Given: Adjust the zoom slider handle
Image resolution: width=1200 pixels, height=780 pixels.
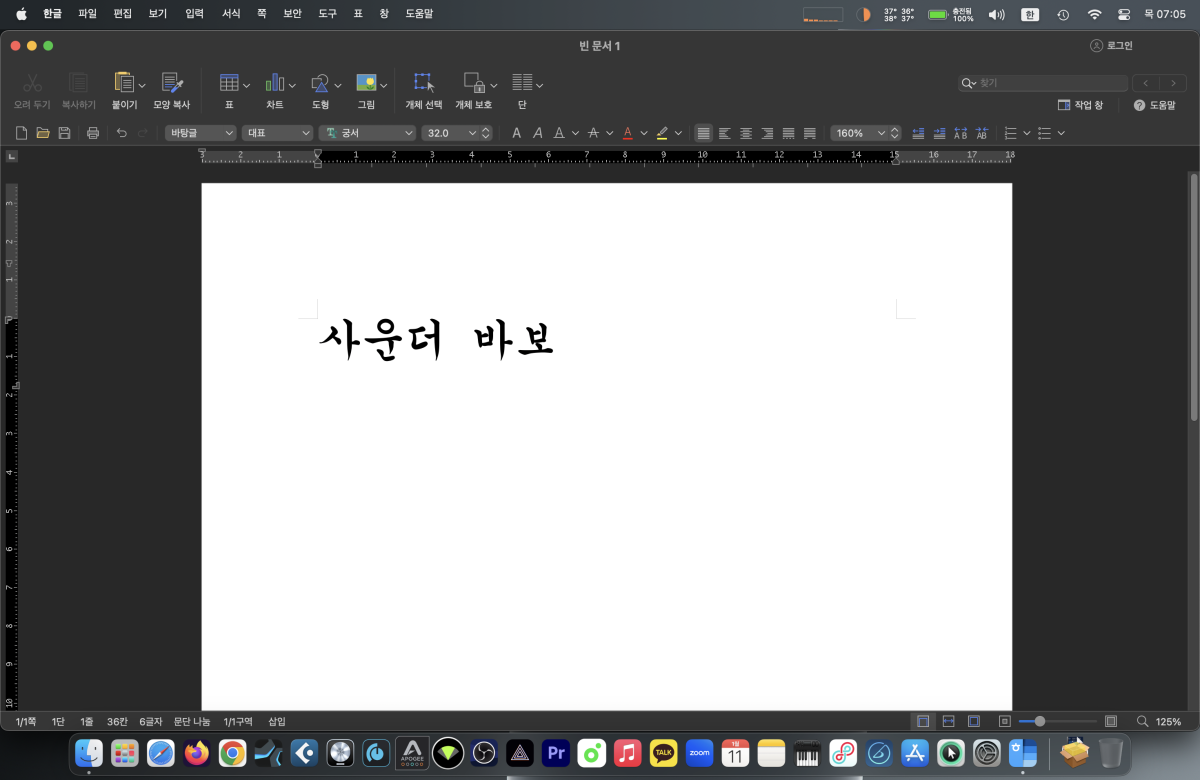Looking at the screenshot, I should [x=1040, y=721].
